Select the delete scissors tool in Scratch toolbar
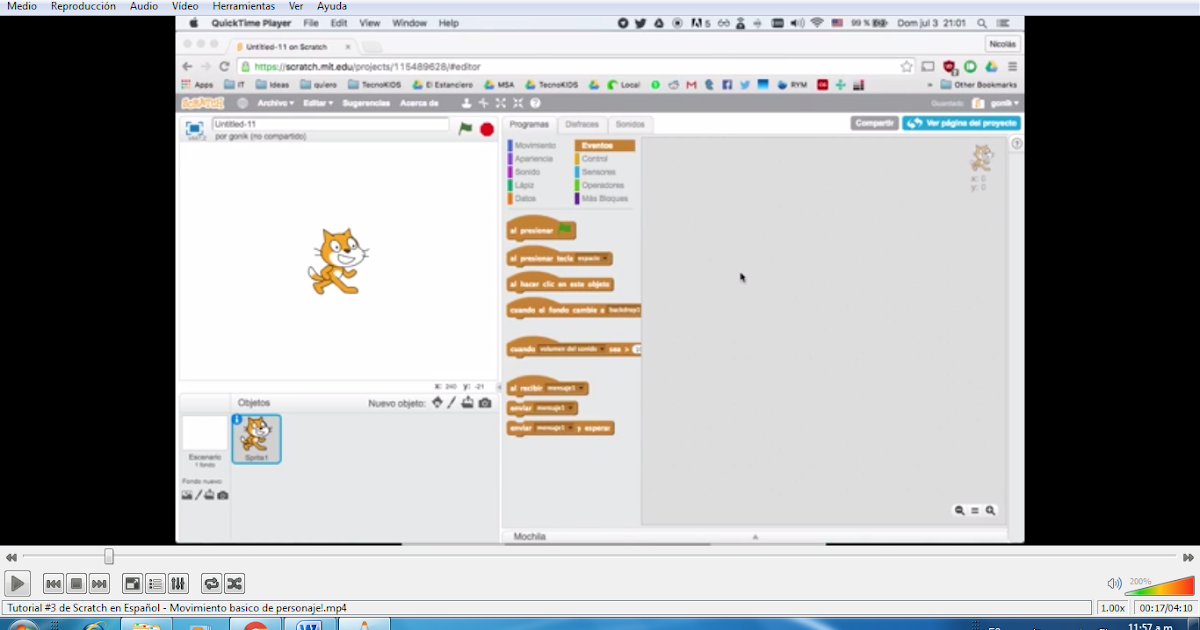The height and width of the screenshot is (630, 1200). coord(484,103)
